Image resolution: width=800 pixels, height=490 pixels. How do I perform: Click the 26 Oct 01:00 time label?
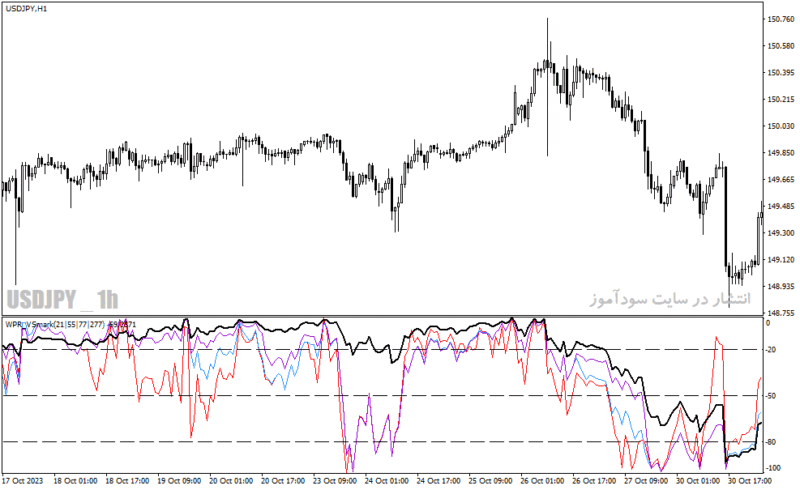click(542, 481)
